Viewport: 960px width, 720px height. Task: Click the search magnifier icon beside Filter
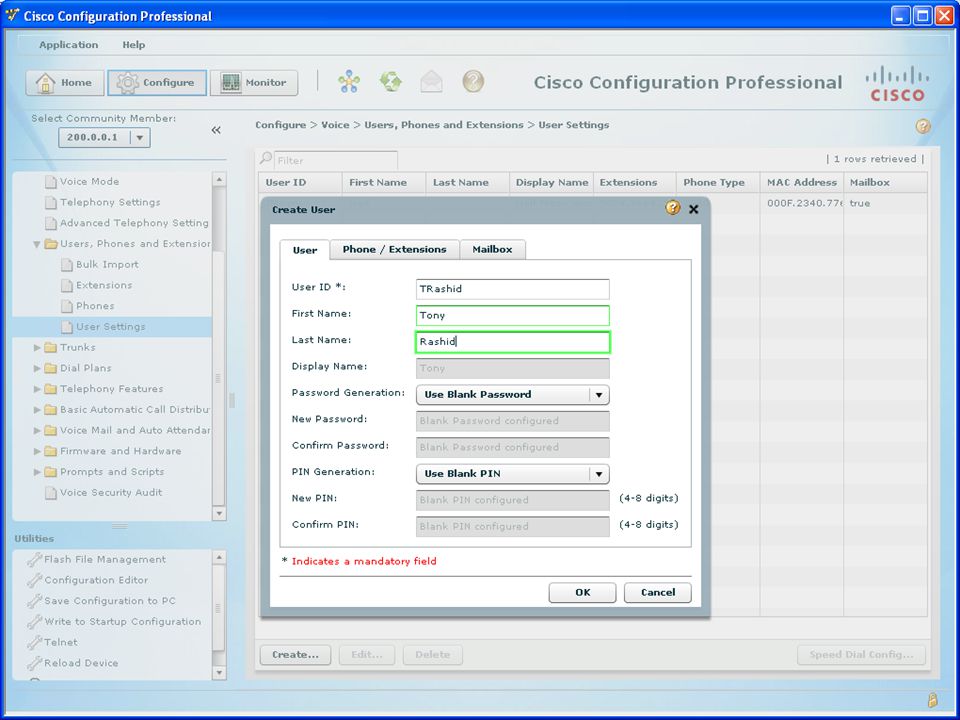pyautogui.click(x=266, y=159)
